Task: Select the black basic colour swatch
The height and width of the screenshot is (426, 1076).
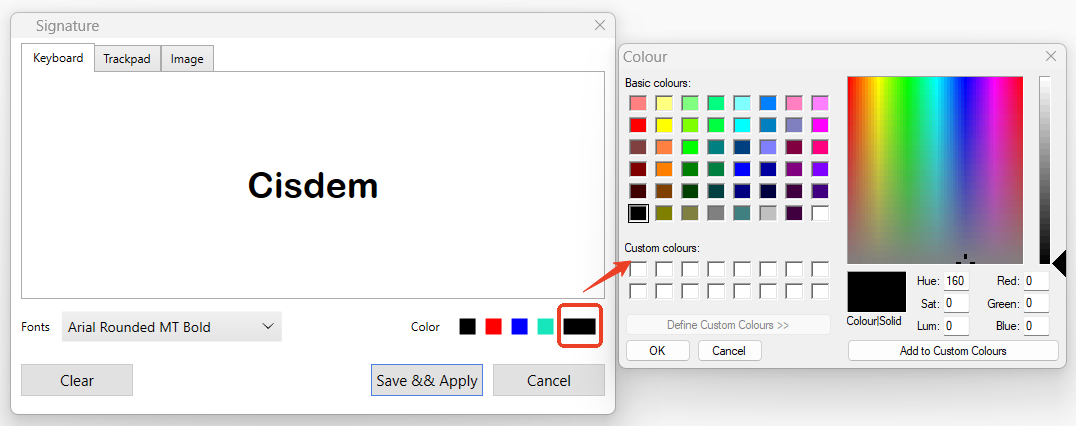Action: [x=638, y=213]
